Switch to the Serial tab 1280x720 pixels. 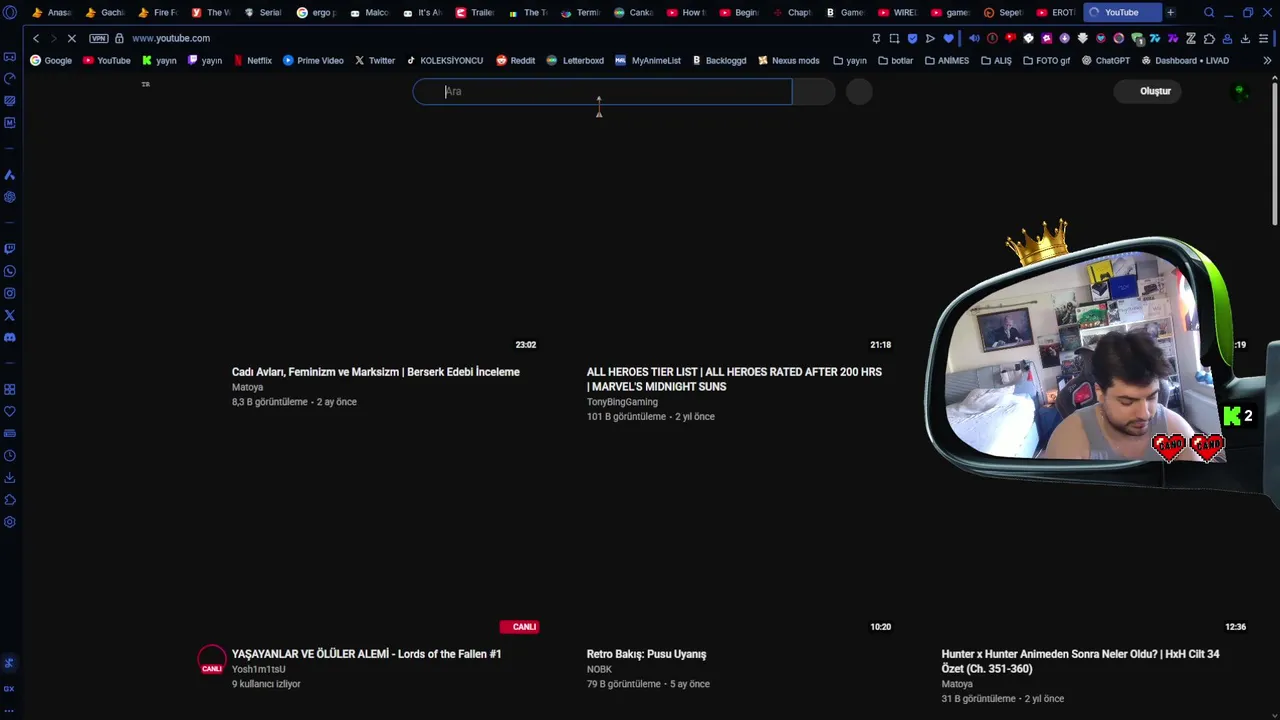pyautogui.click(x=263, y=12)
